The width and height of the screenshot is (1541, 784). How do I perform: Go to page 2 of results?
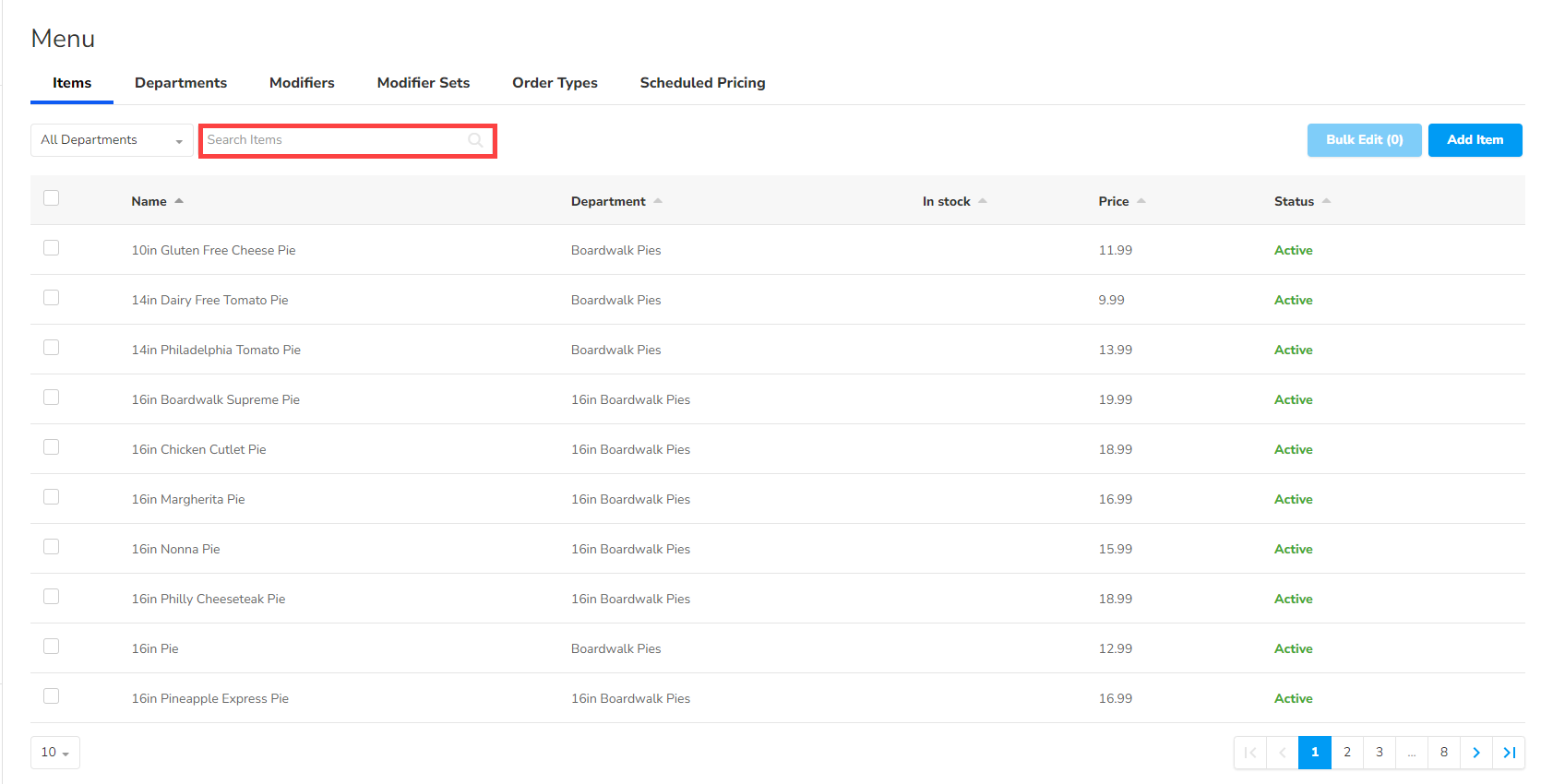pos(1347,753)
